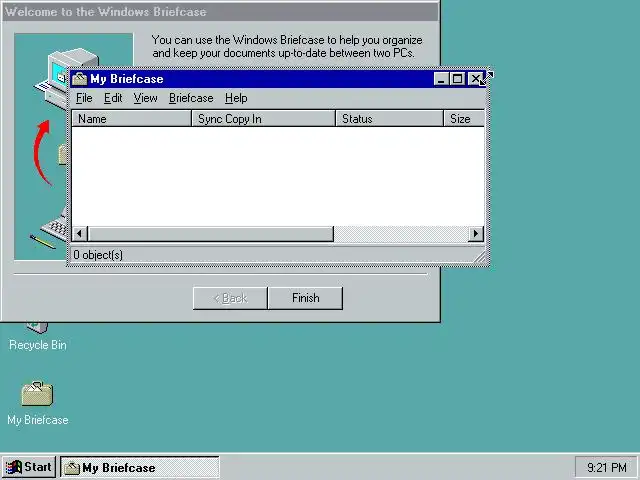This screenshot has width=640, height=480.
Task: Click the My Briefcase title bar briefcase icon
Action: point(80,79)
